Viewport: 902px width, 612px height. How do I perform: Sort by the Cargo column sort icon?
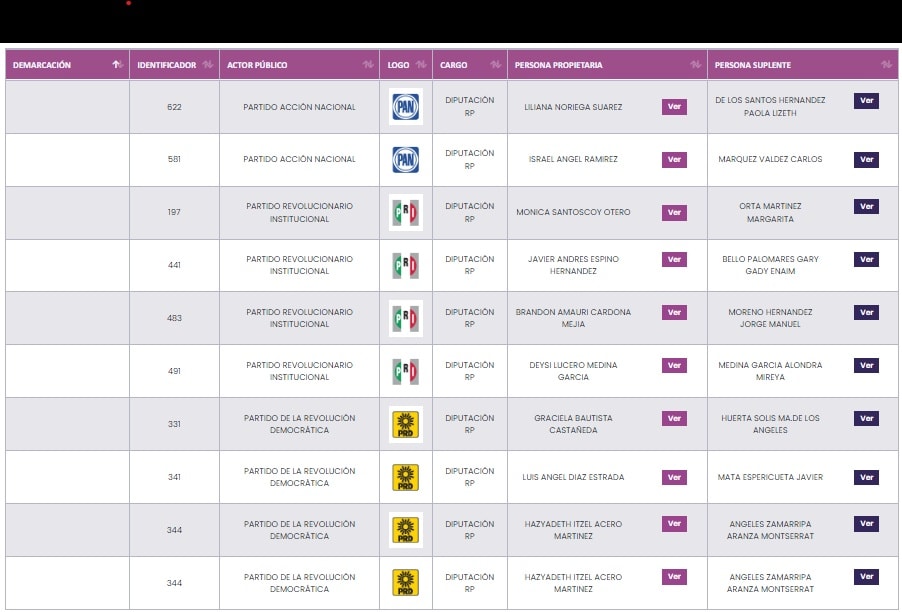tap(495, 65)
